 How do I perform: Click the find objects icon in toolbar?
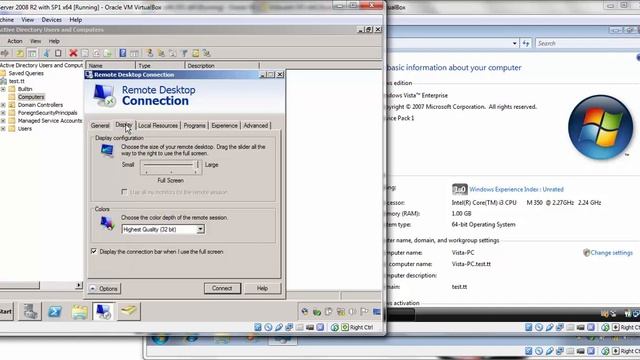click(196, 53)
